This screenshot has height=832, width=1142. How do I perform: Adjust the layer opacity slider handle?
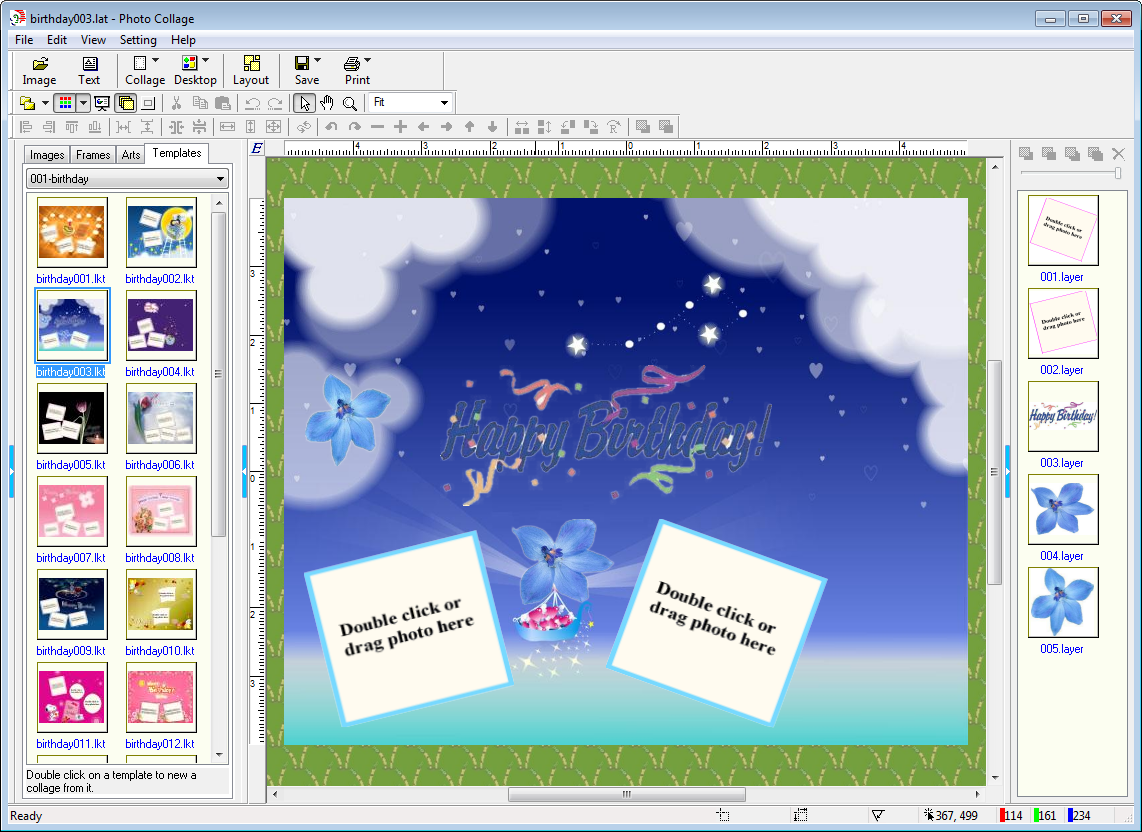tap(1117, 173)
